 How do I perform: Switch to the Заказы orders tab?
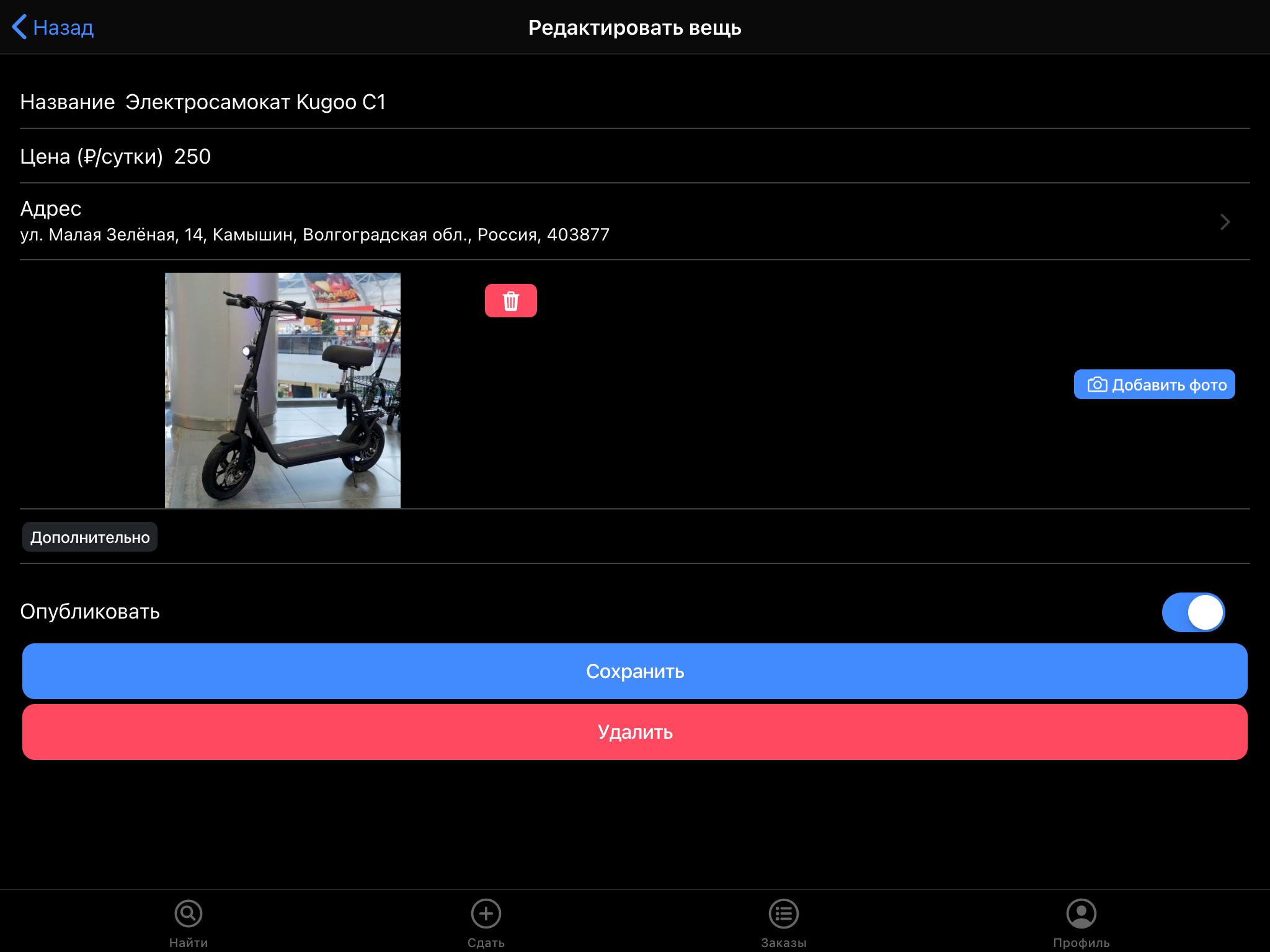784,923
